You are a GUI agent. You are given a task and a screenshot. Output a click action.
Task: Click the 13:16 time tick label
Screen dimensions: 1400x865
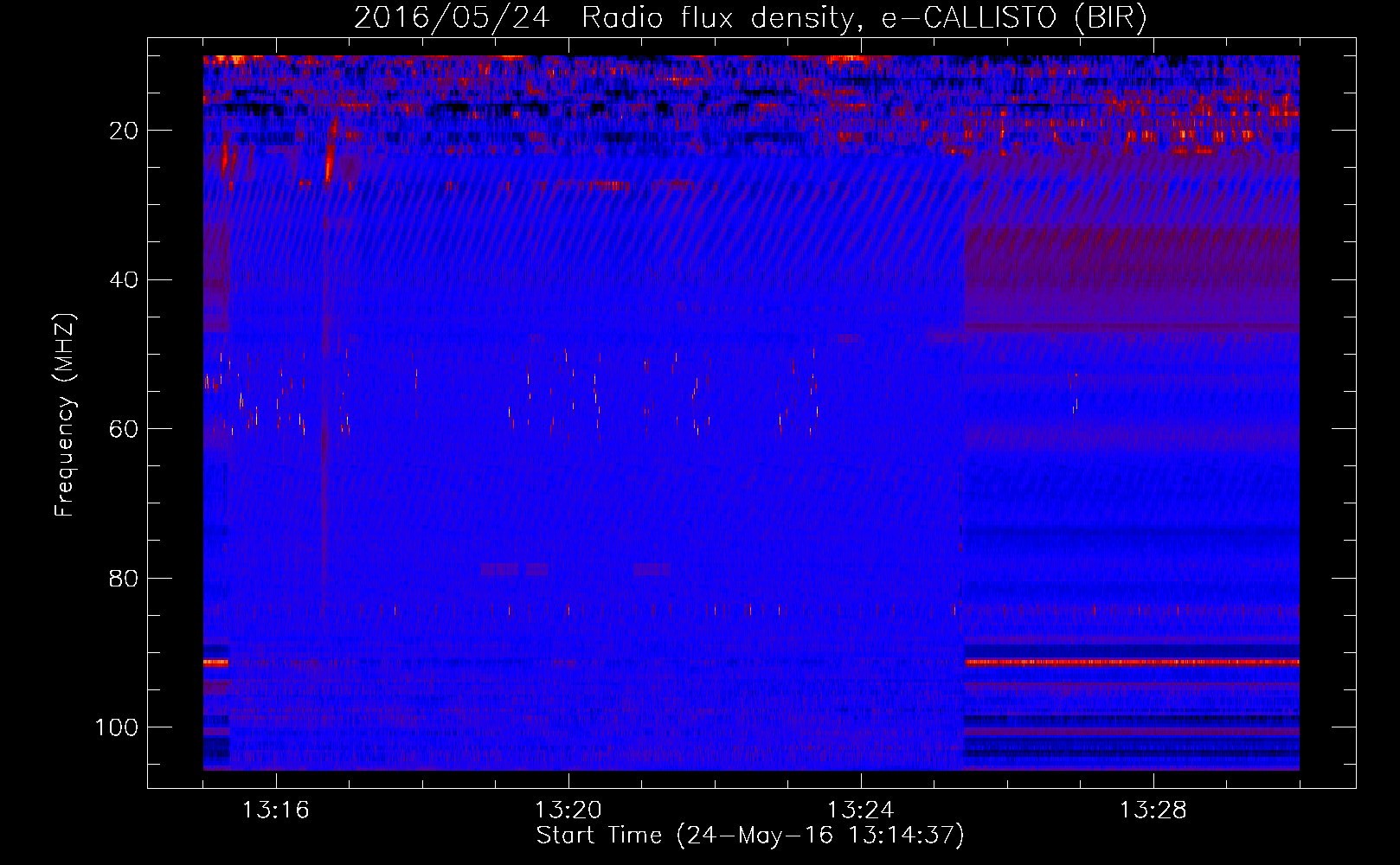pyautogui.click(x=275, y=811)
